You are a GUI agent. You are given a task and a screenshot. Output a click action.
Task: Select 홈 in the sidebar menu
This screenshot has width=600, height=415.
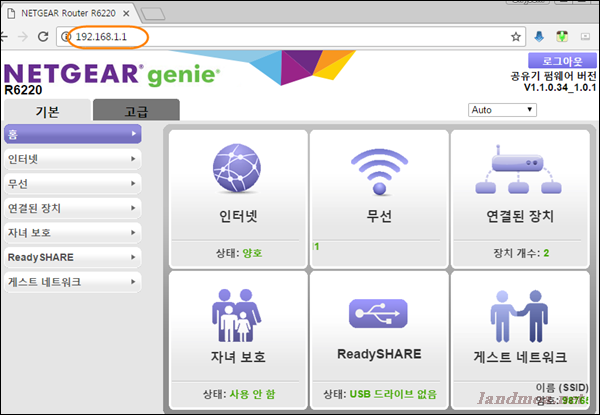click(73, 134)
